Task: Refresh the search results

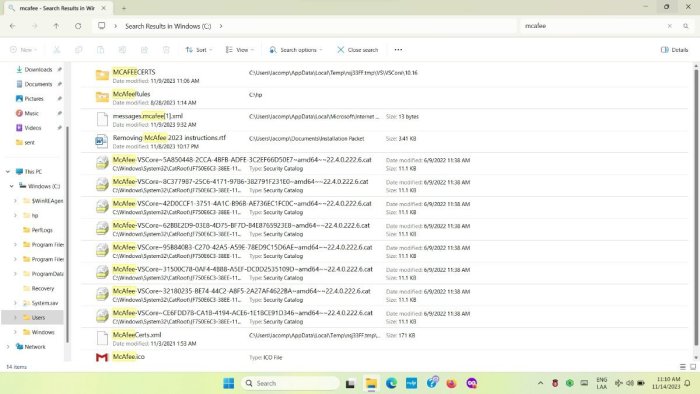Action: [78, 26]
